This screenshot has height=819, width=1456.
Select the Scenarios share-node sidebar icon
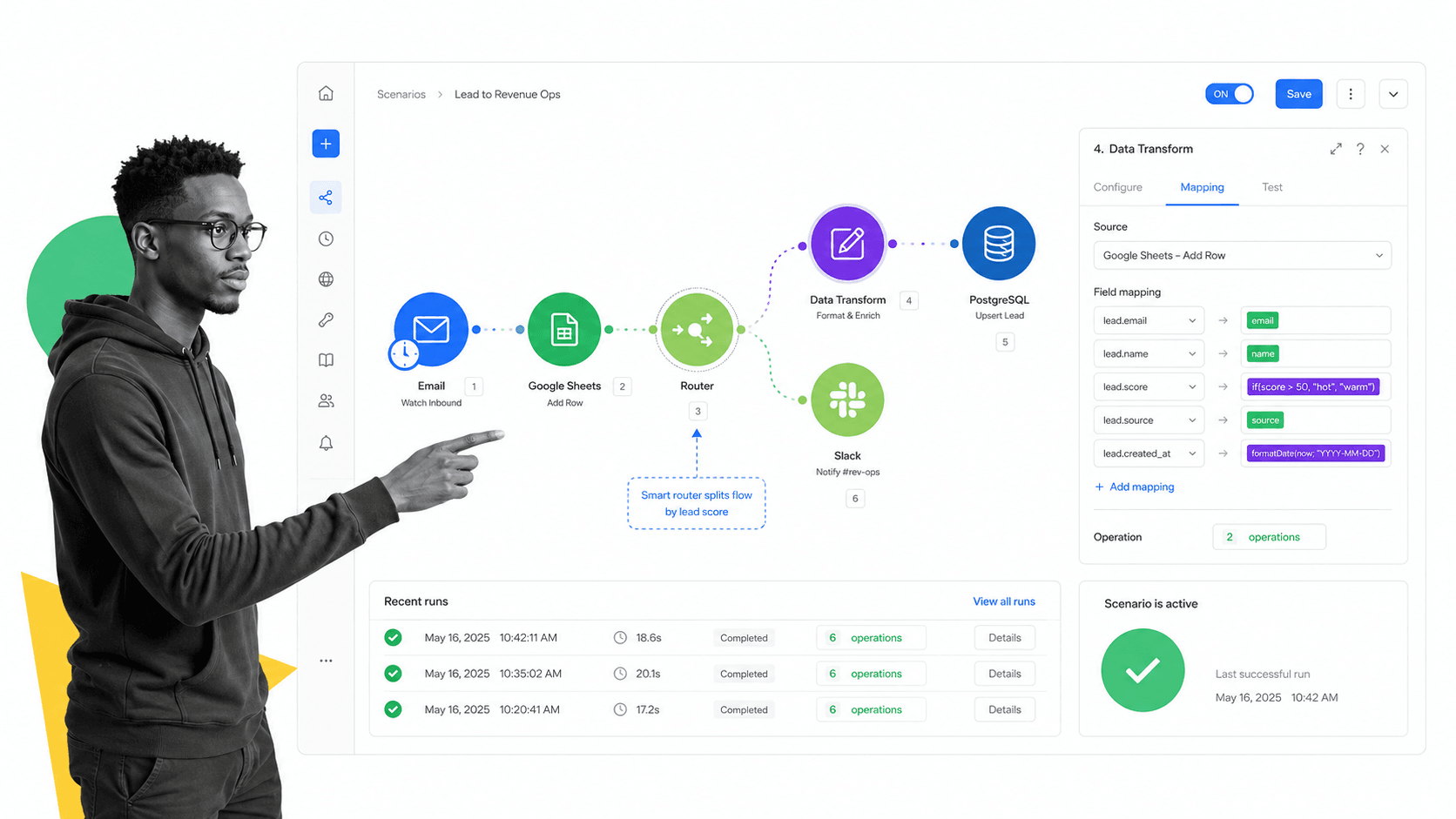pos(326,198)
